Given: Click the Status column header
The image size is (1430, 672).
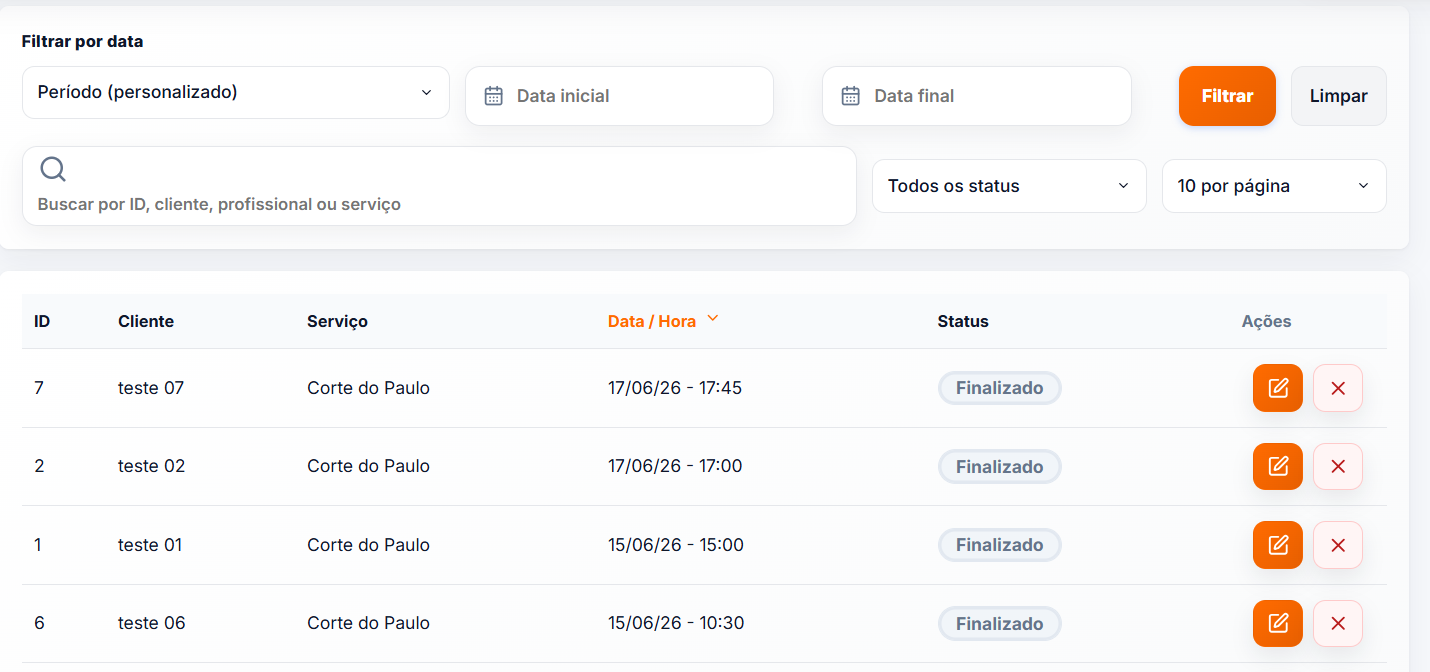Looking at the screenshot, I should (x=963, y=321).
